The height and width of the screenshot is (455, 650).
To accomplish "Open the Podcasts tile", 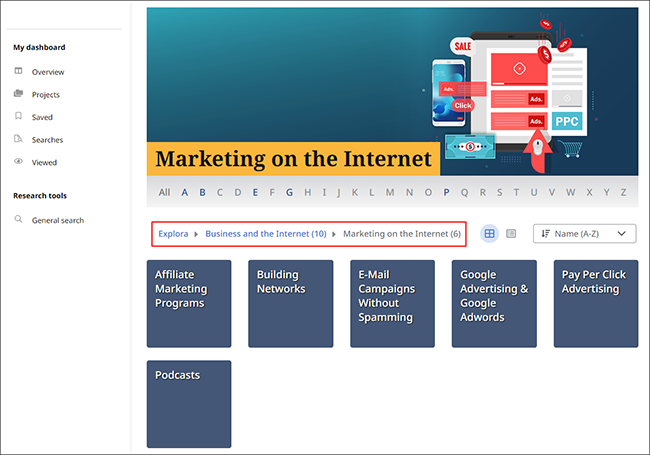I will click(189, 404).
